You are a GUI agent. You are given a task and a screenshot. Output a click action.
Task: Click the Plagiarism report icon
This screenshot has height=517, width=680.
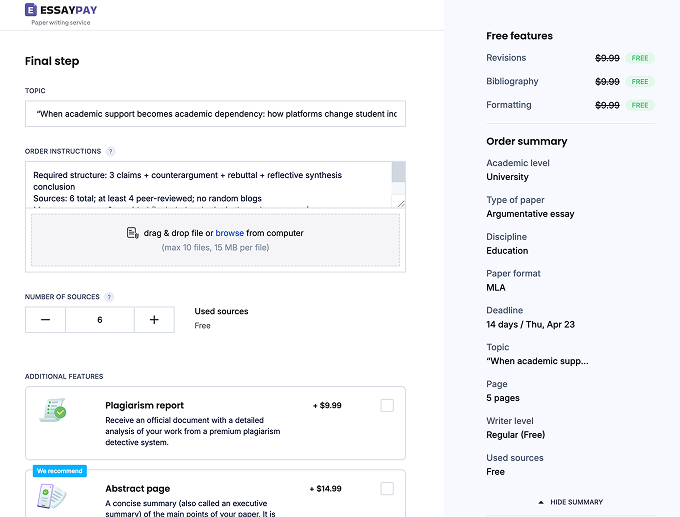53,410
